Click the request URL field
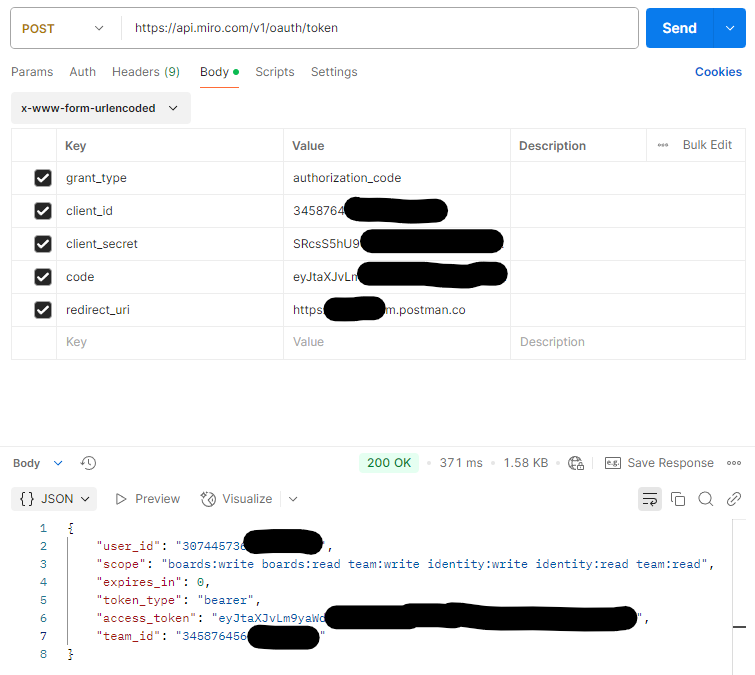 pyautogui.click(x=379, y=28)
